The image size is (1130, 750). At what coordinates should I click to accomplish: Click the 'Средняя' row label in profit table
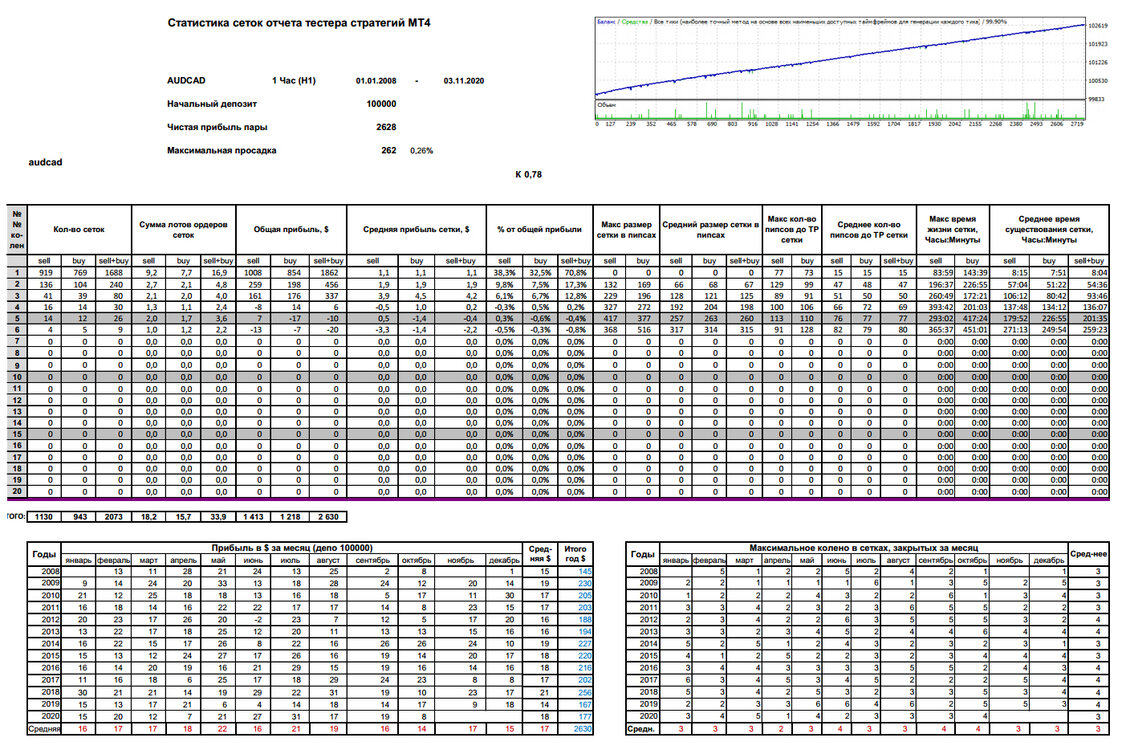tap(44, 729)
